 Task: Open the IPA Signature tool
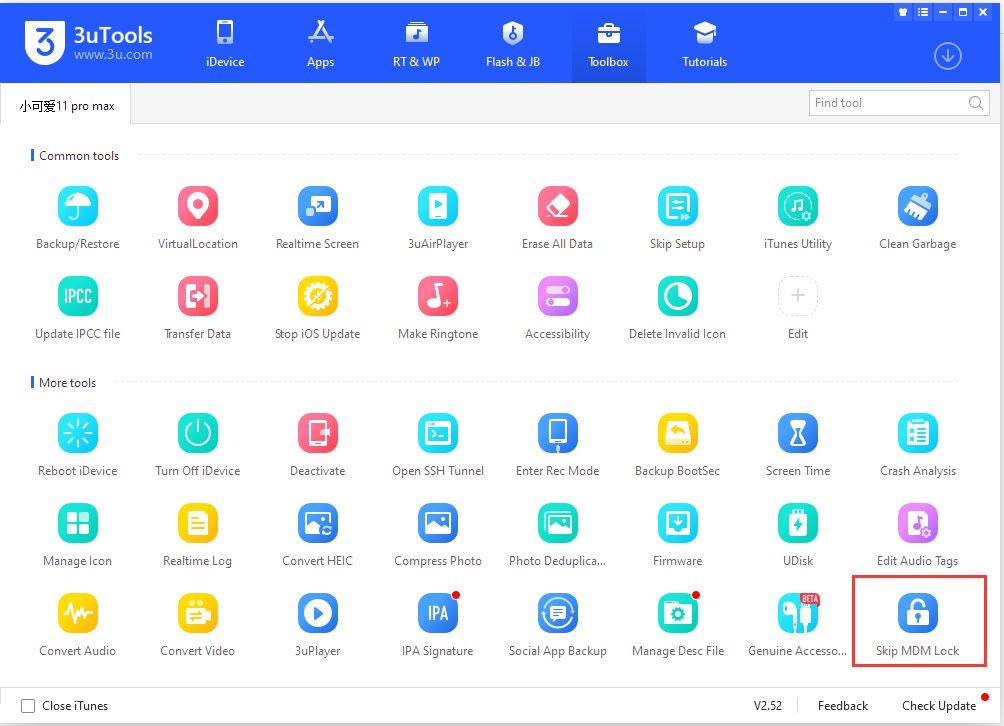438,625
